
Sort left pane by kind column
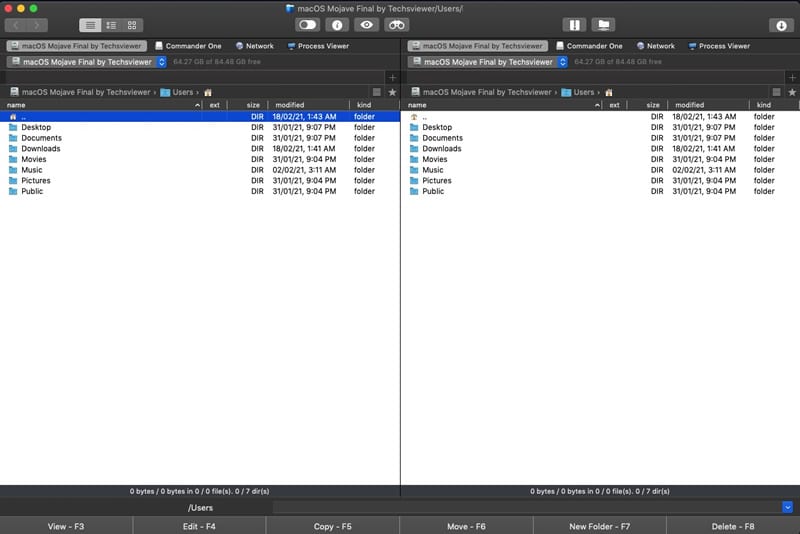pyautogui.click(x=374, y=105)
